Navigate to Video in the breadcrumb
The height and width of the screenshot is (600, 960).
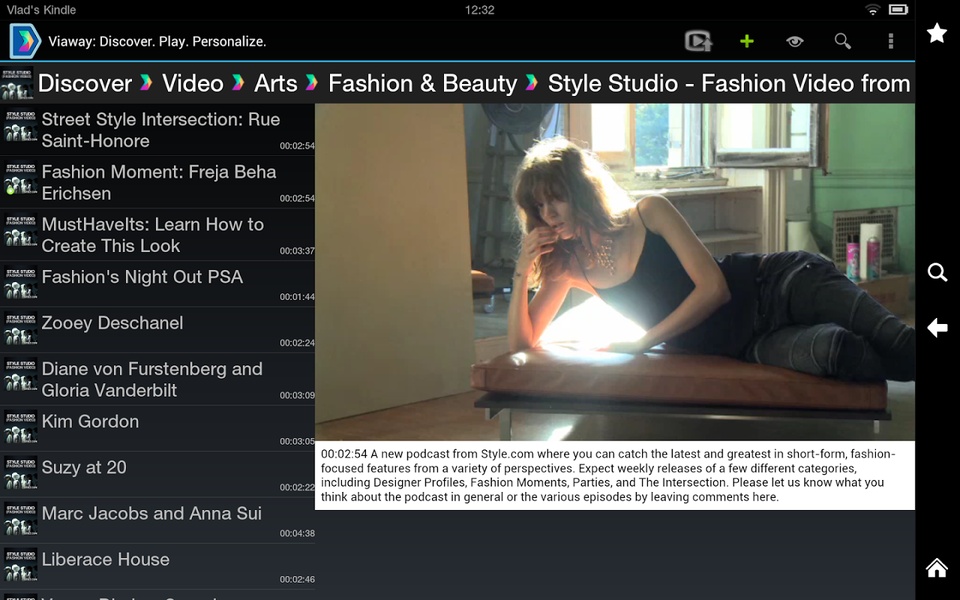pyautogui.click(x=192, y=83)
